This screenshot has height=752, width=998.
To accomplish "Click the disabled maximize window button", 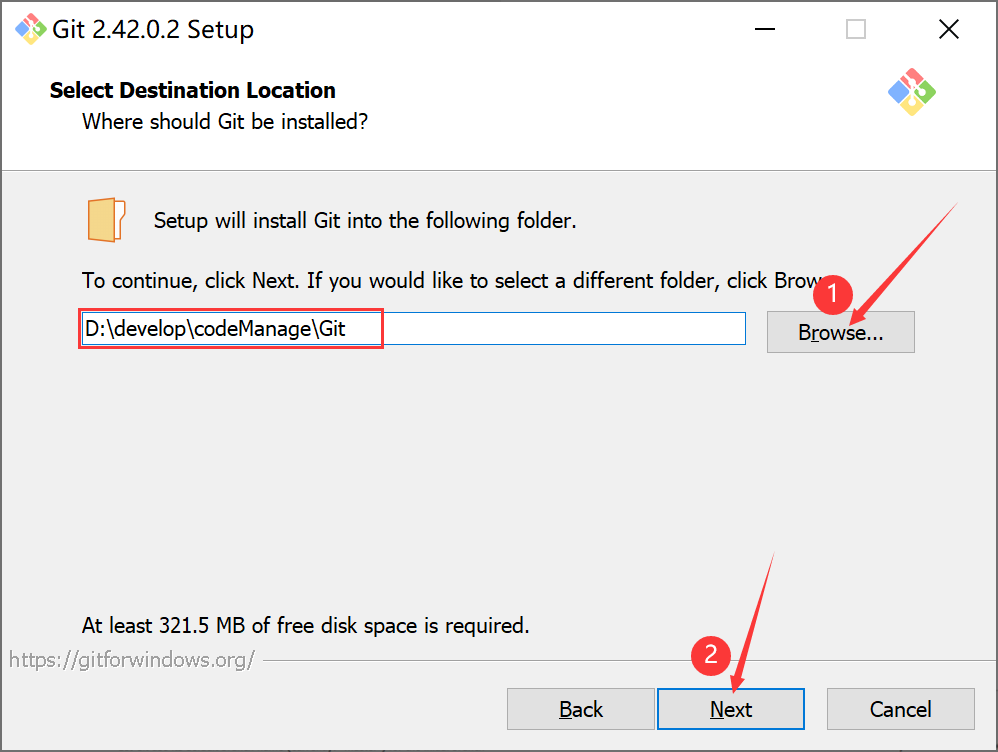I will 855,29.
